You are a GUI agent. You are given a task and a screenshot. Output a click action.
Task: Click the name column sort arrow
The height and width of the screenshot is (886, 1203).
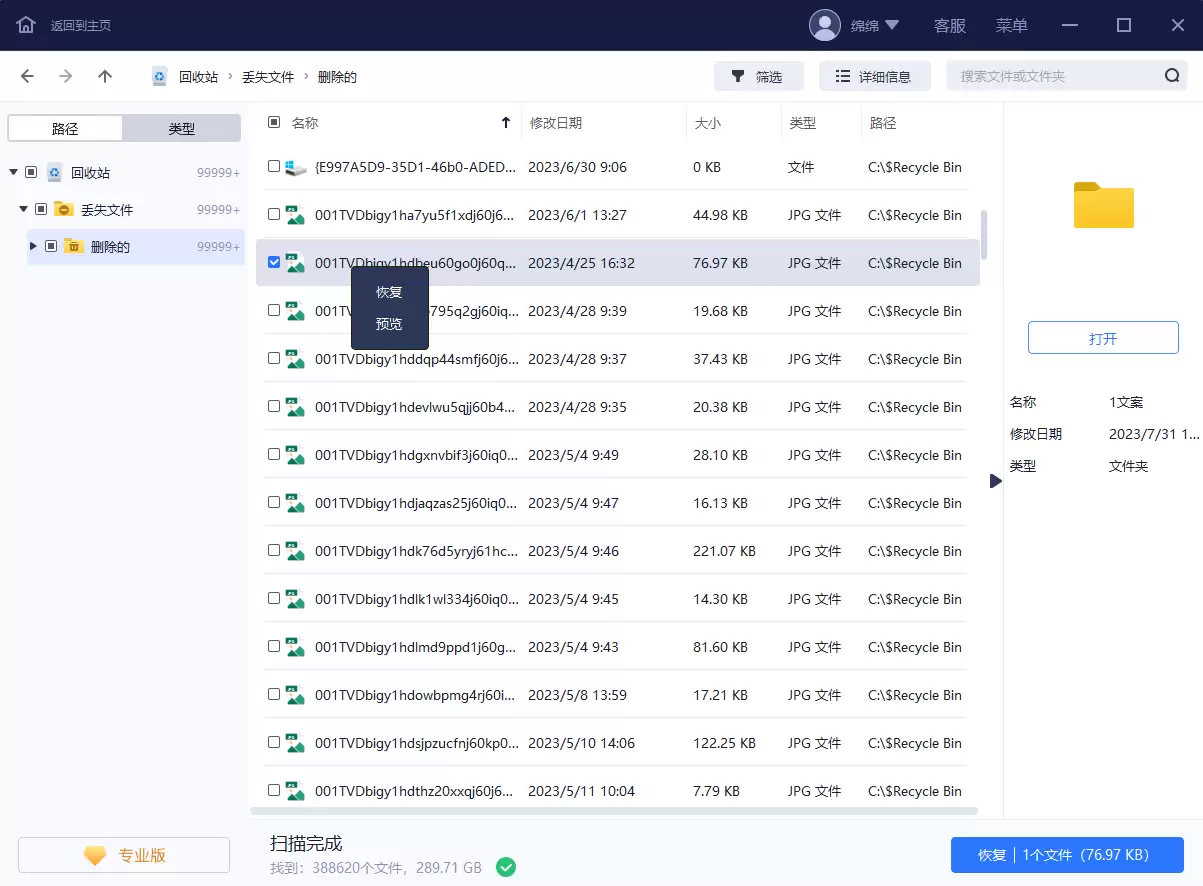505,123
